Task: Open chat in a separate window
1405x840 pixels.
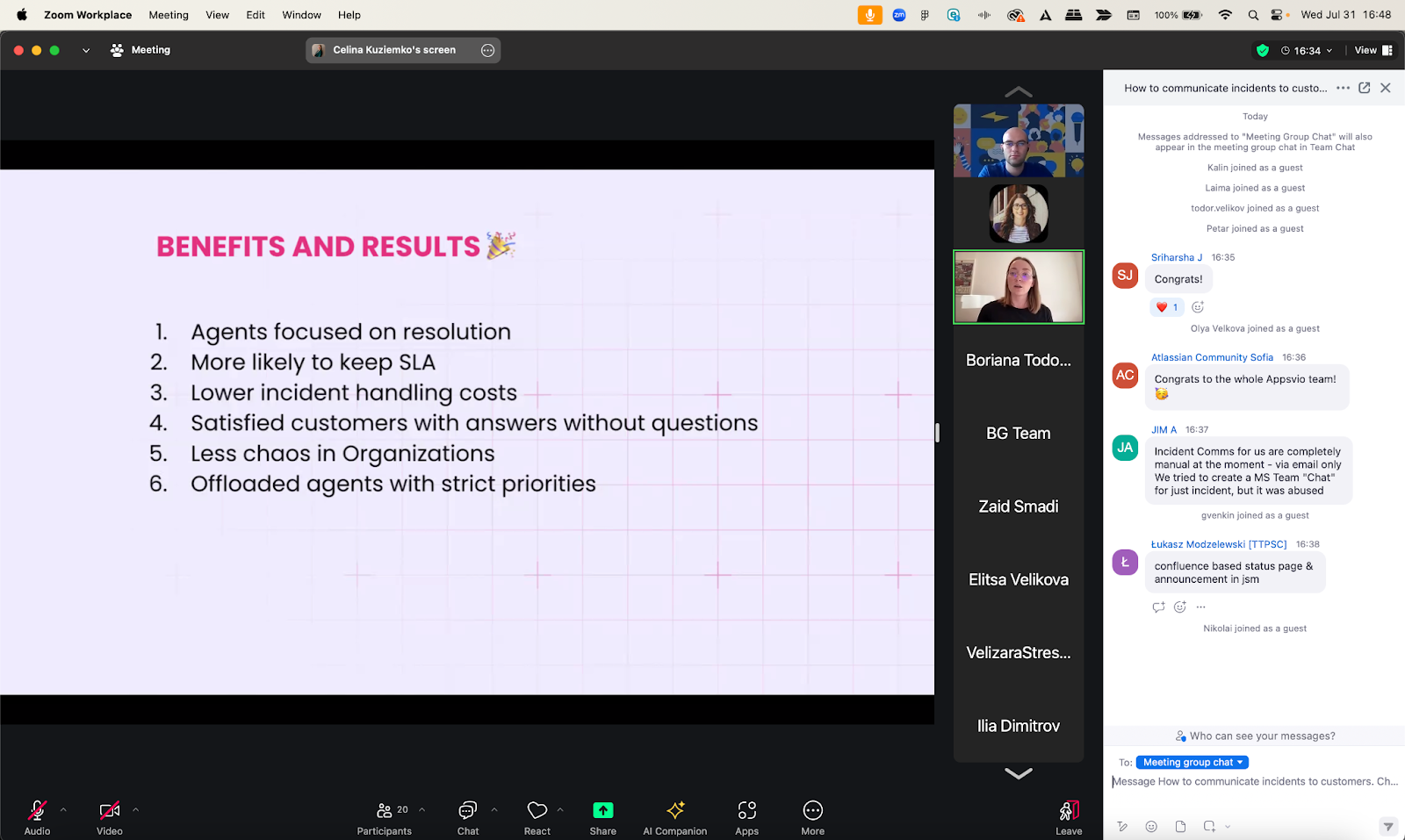Action: coord(1364,88)
